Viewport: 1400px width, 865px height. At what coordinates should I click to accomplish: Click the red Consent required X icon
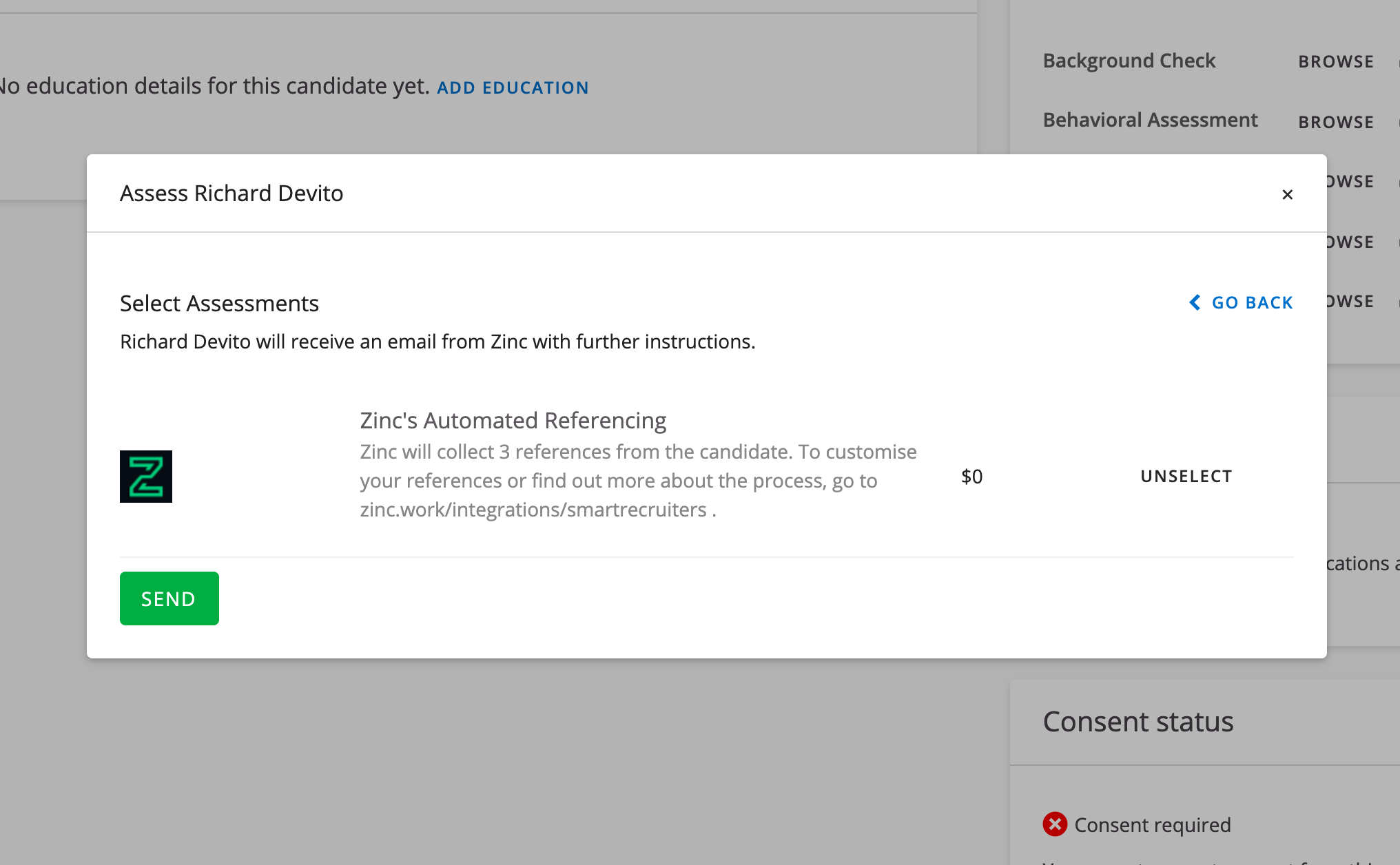1054,824
